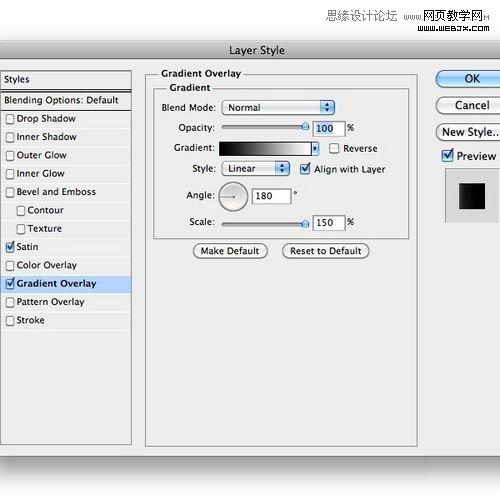This screenshot has height=500, width=500.
Task: Toggle the Preview checkbox
Action: tap(447, 155)
